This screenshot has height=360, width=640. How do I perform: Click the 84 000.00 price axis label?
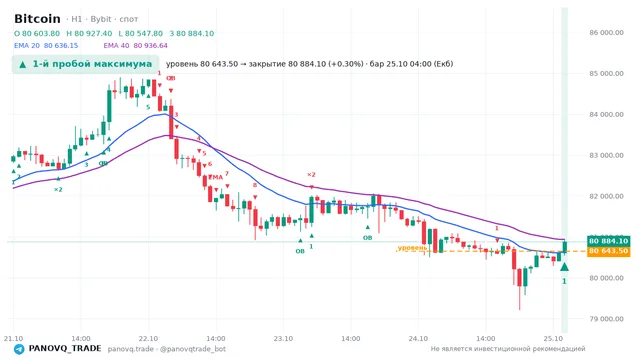pyautogui.click(x=607, y=114)
